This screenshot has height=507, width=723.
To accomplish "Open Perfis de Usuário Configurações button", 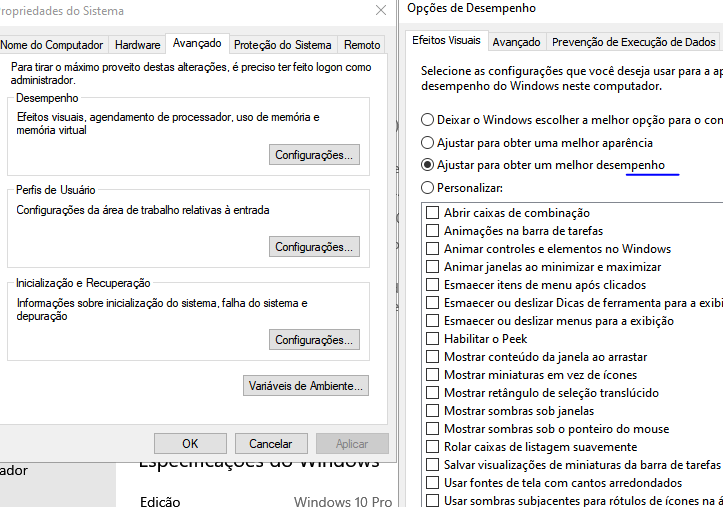I will click(x=314, y=247).
